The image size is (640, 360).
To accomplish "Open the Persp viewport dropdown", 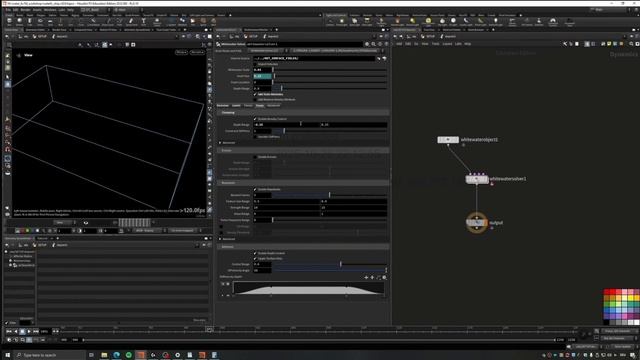I will coord(181,52).
